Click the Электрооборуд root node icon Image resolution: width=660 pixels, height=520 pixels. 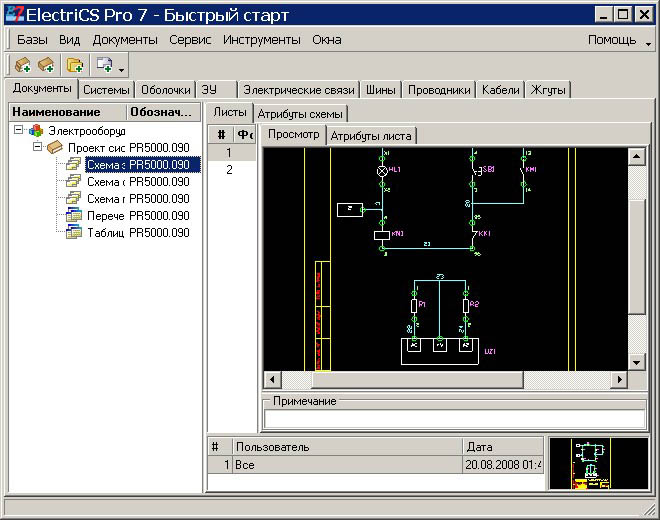point(36,131)
